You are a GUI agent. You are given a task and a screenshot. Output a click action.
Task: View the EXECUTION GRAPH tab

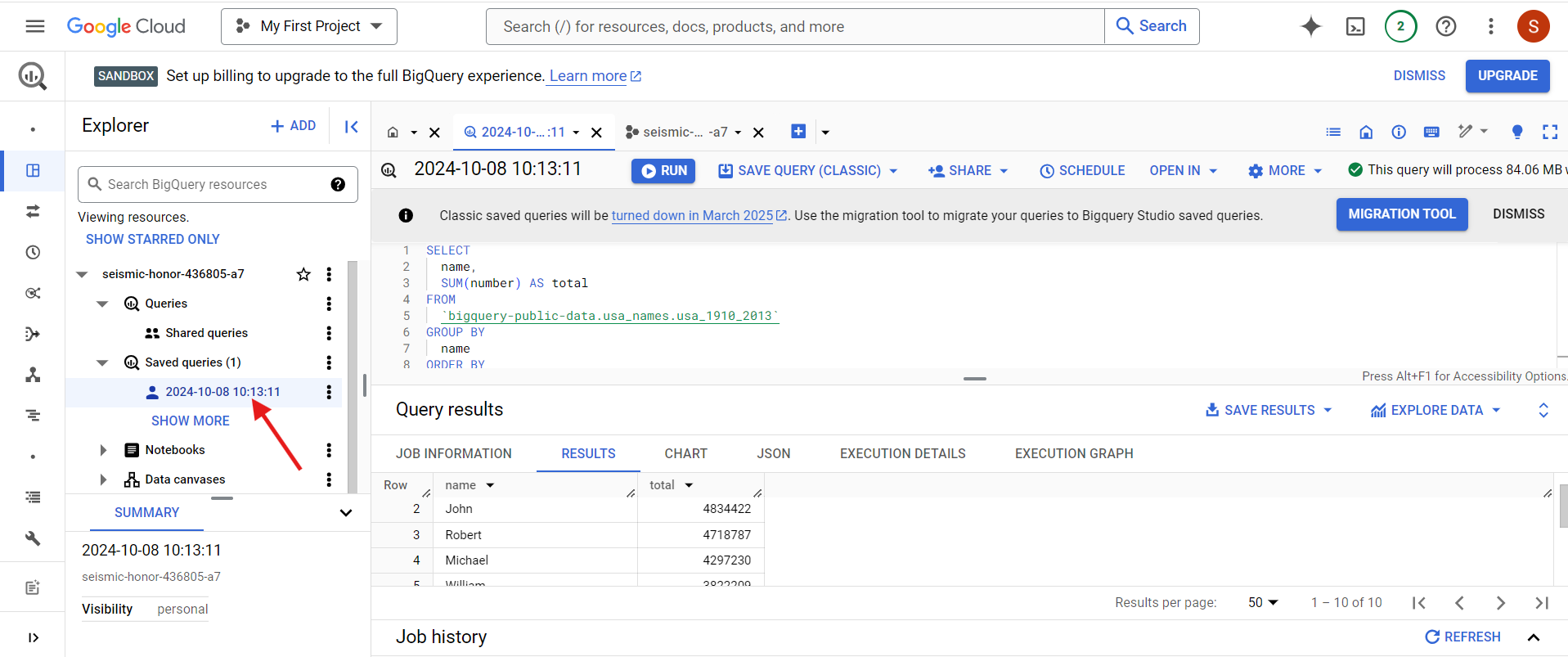point(1074,453)
